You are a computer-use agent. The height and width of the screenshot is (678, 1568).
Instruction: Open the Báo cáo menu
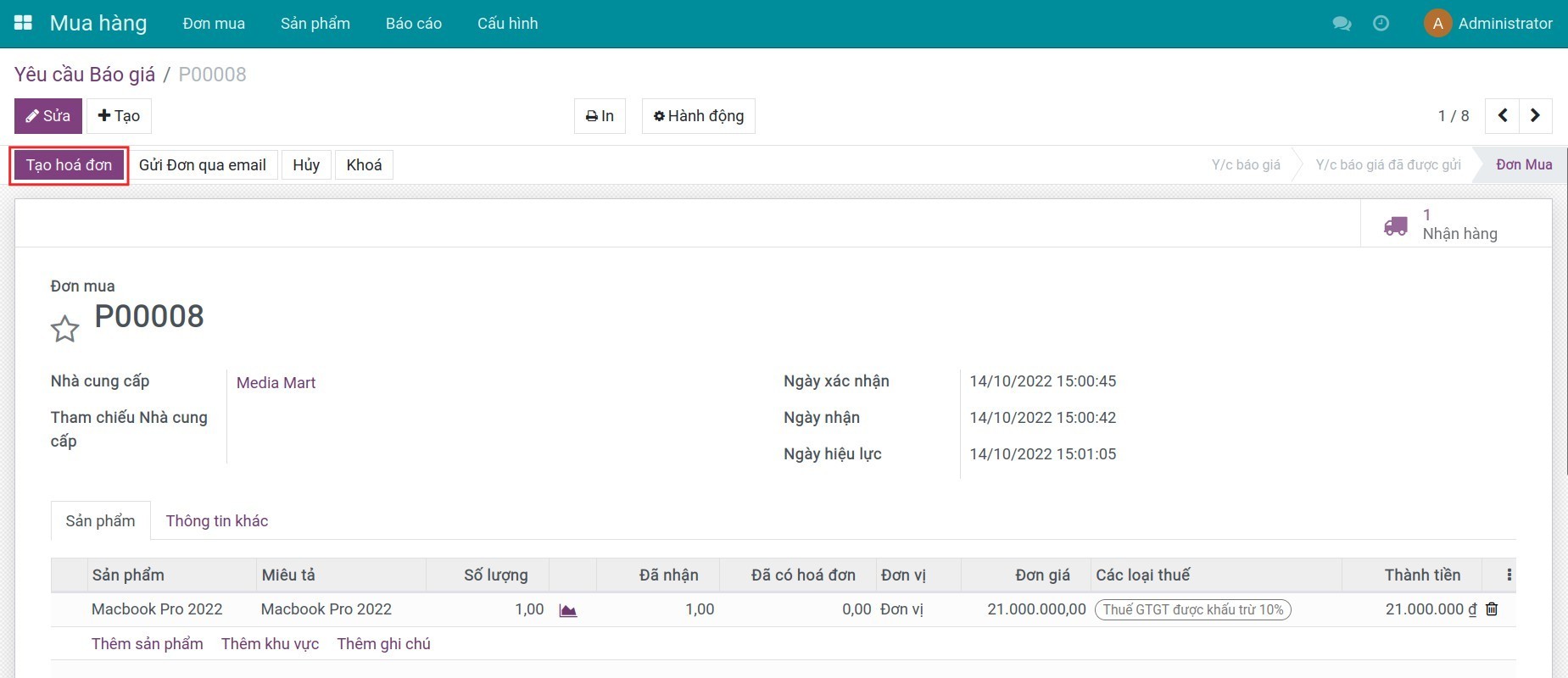click(x=413, y=24)
